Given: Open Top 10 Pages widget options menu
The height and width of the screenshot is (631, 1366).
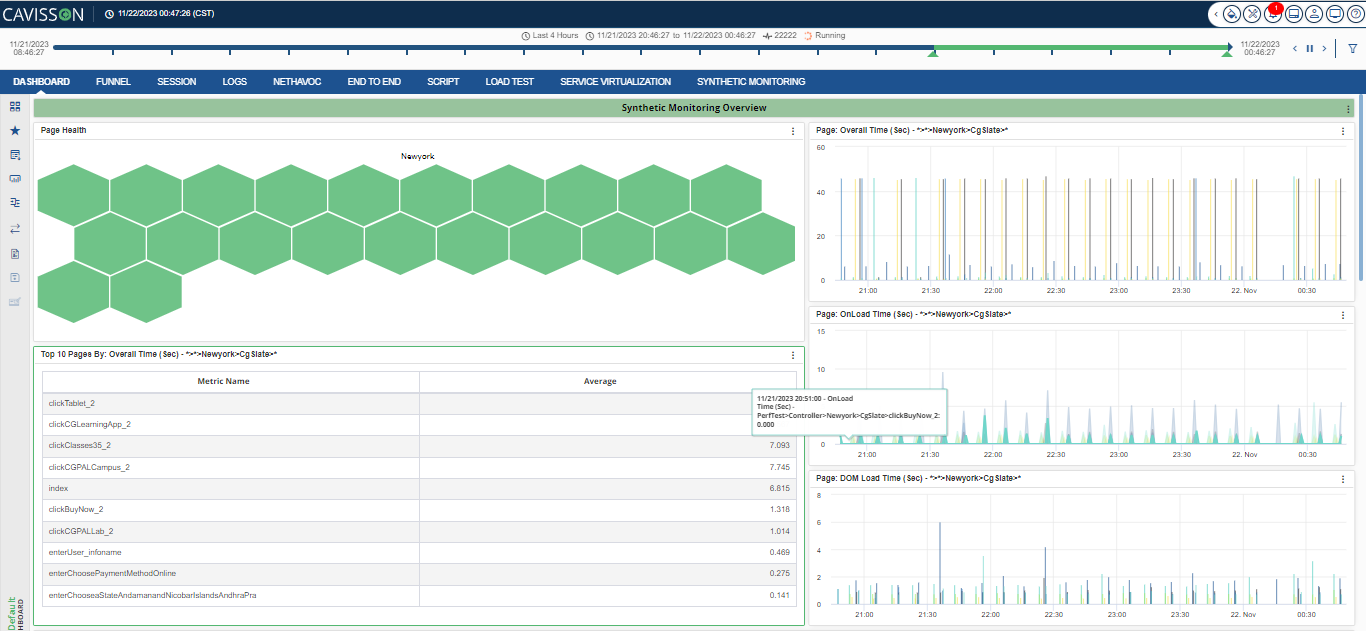Looking at the screenshot, I should (793, 355).
